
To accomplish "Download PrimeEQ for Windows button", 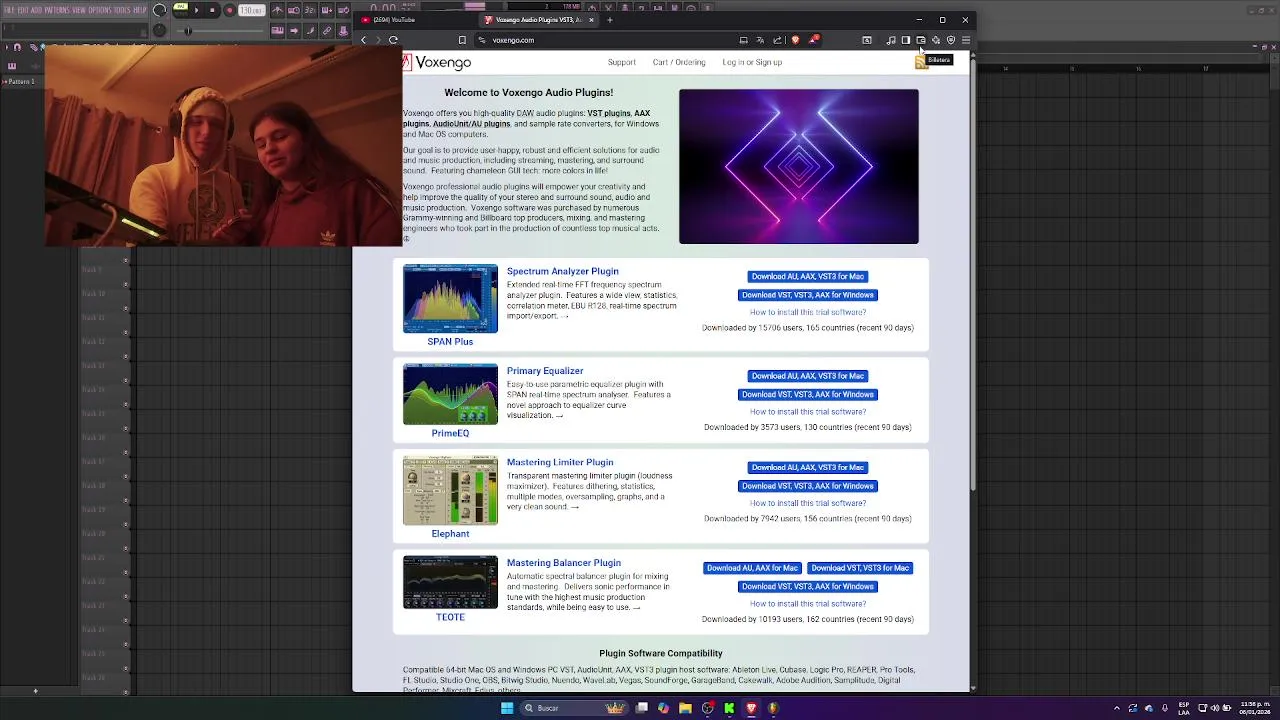I will [808, 394].
